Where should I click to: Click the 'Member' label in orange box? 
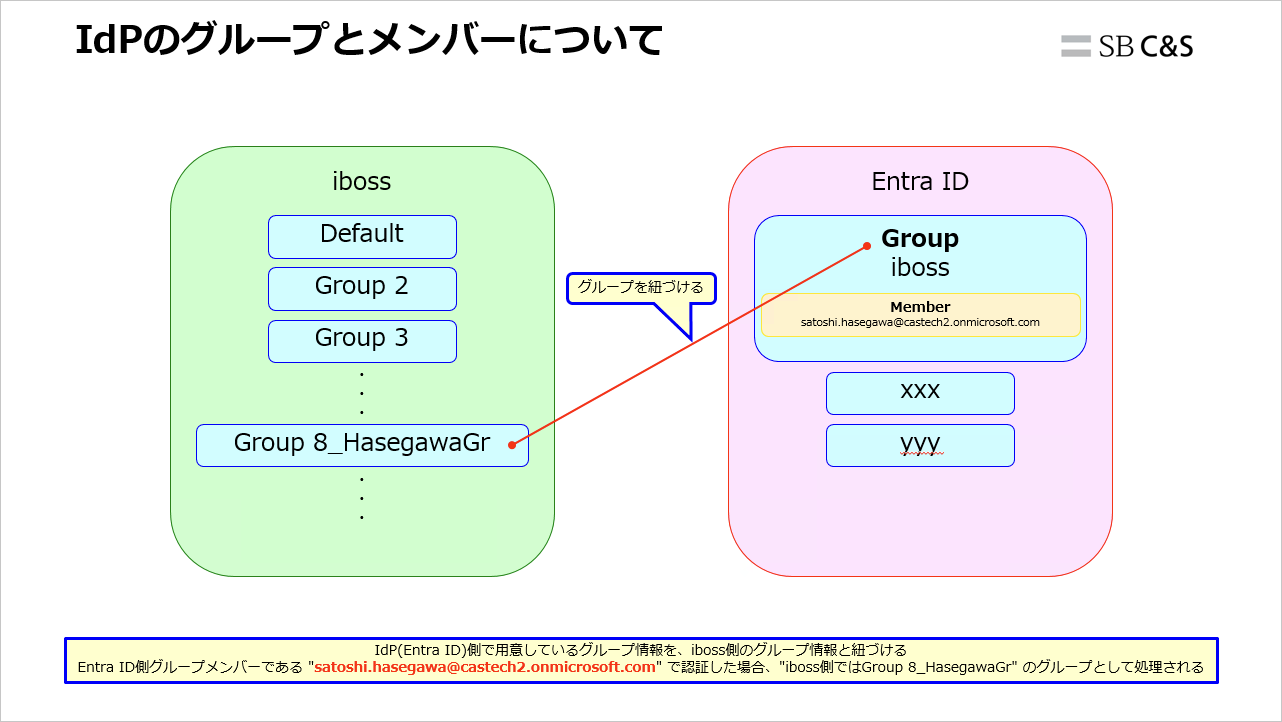click(920, 307)
